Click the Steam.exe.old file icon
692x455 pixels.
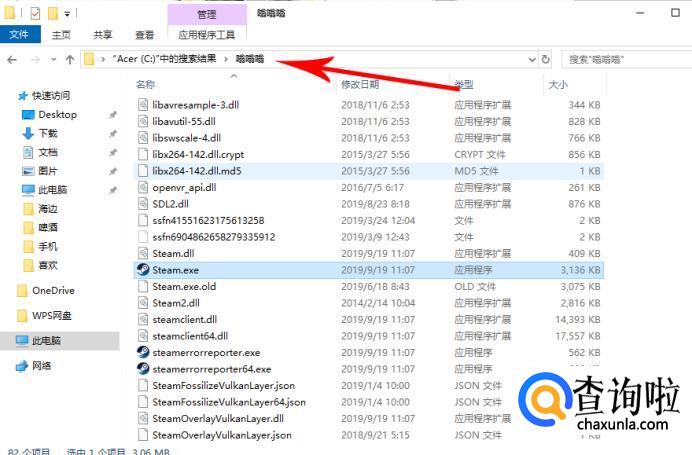(143, 286)
